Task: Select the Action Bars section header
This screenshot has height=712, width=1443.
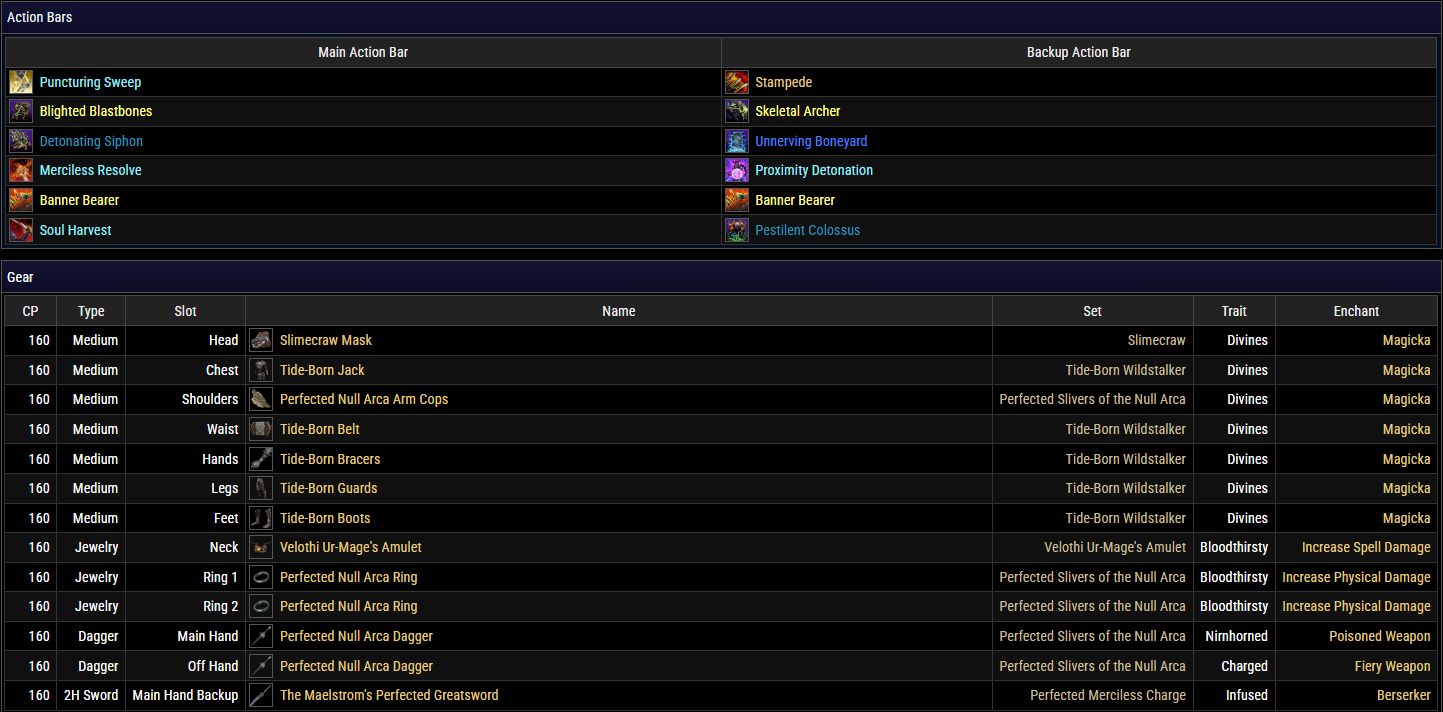Action: click(x=721, y=17)
